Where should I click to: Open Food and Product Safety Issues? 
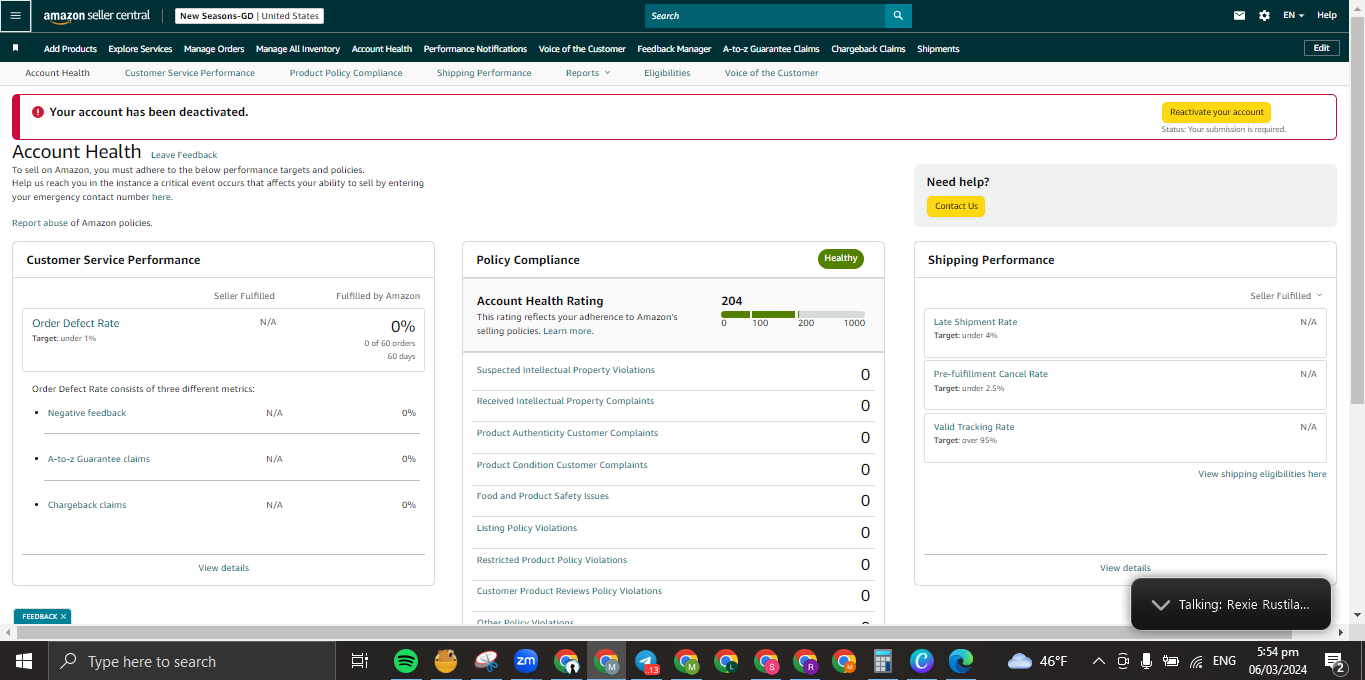pyautogui.click(x=542, y=496)
